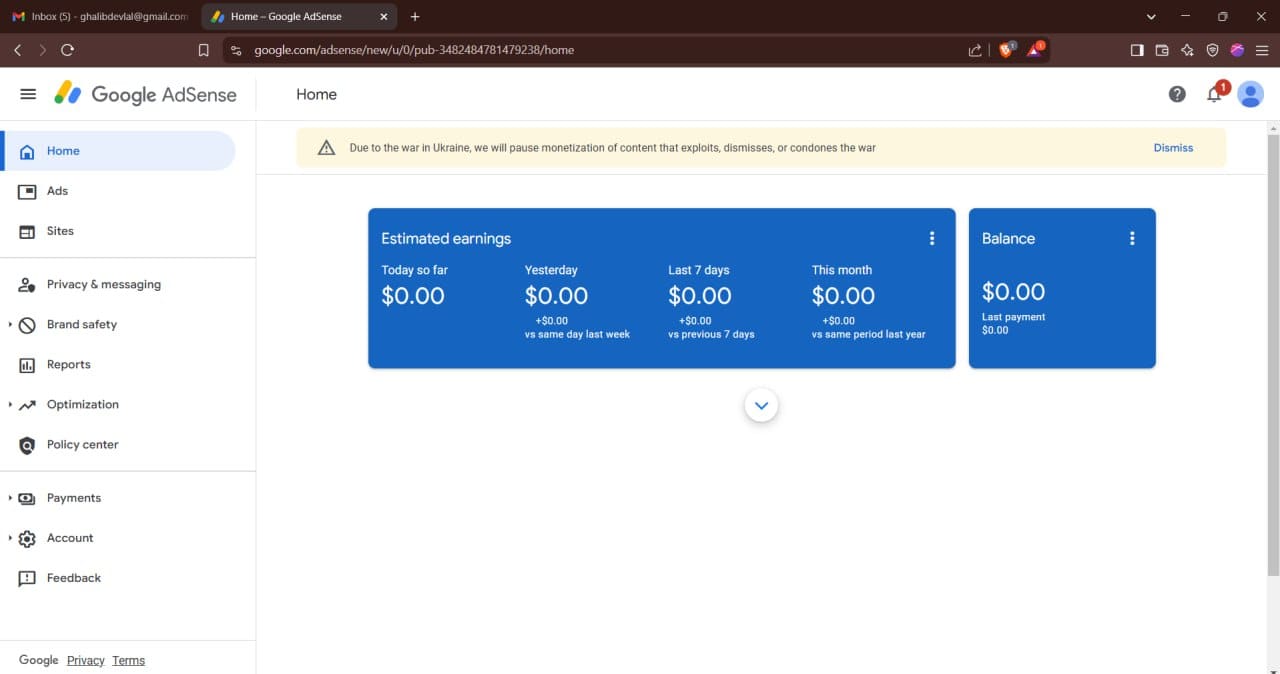Expand the Brand safety section

pos(11,324)
